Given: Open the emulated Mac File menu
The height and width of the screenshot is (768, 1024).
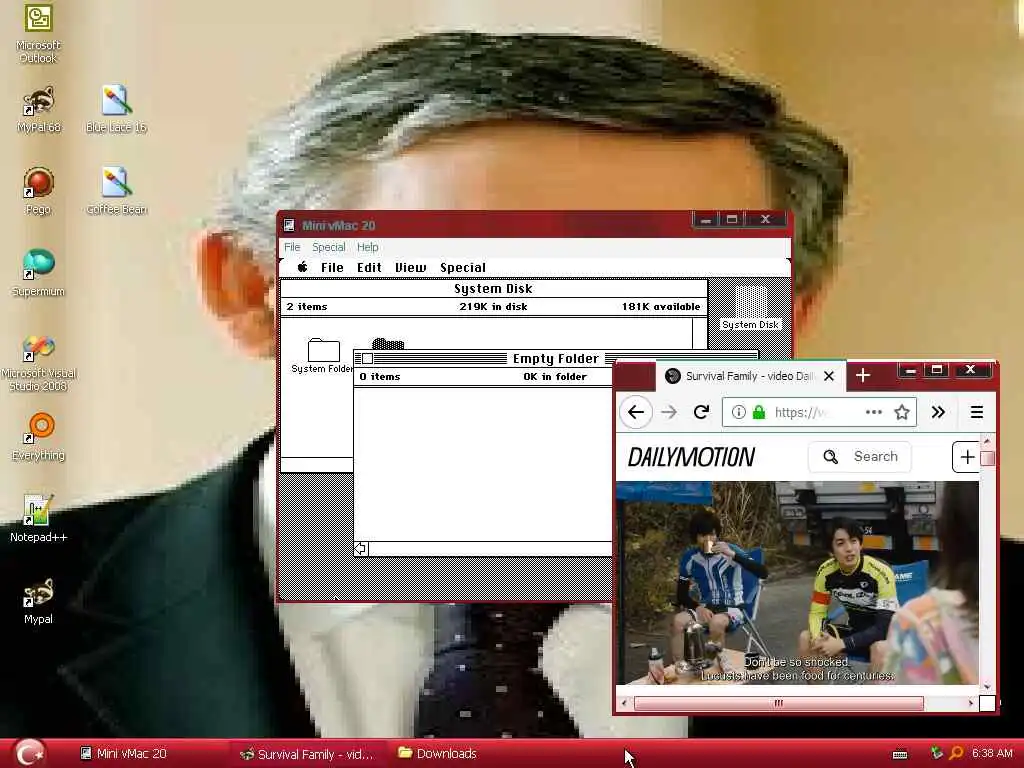Looking at the screenshot, I should pyautogui.click(x=332, y=267).
